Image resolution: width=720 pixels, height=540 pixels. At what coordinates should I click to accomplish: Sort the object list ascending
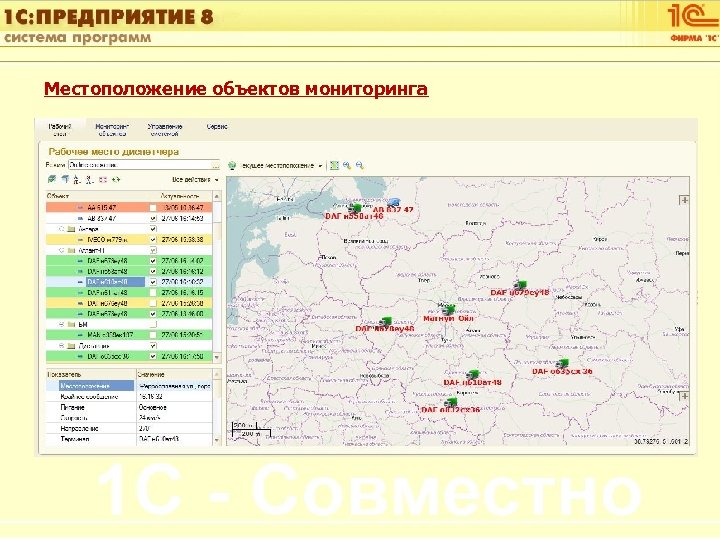coord(77,180)
